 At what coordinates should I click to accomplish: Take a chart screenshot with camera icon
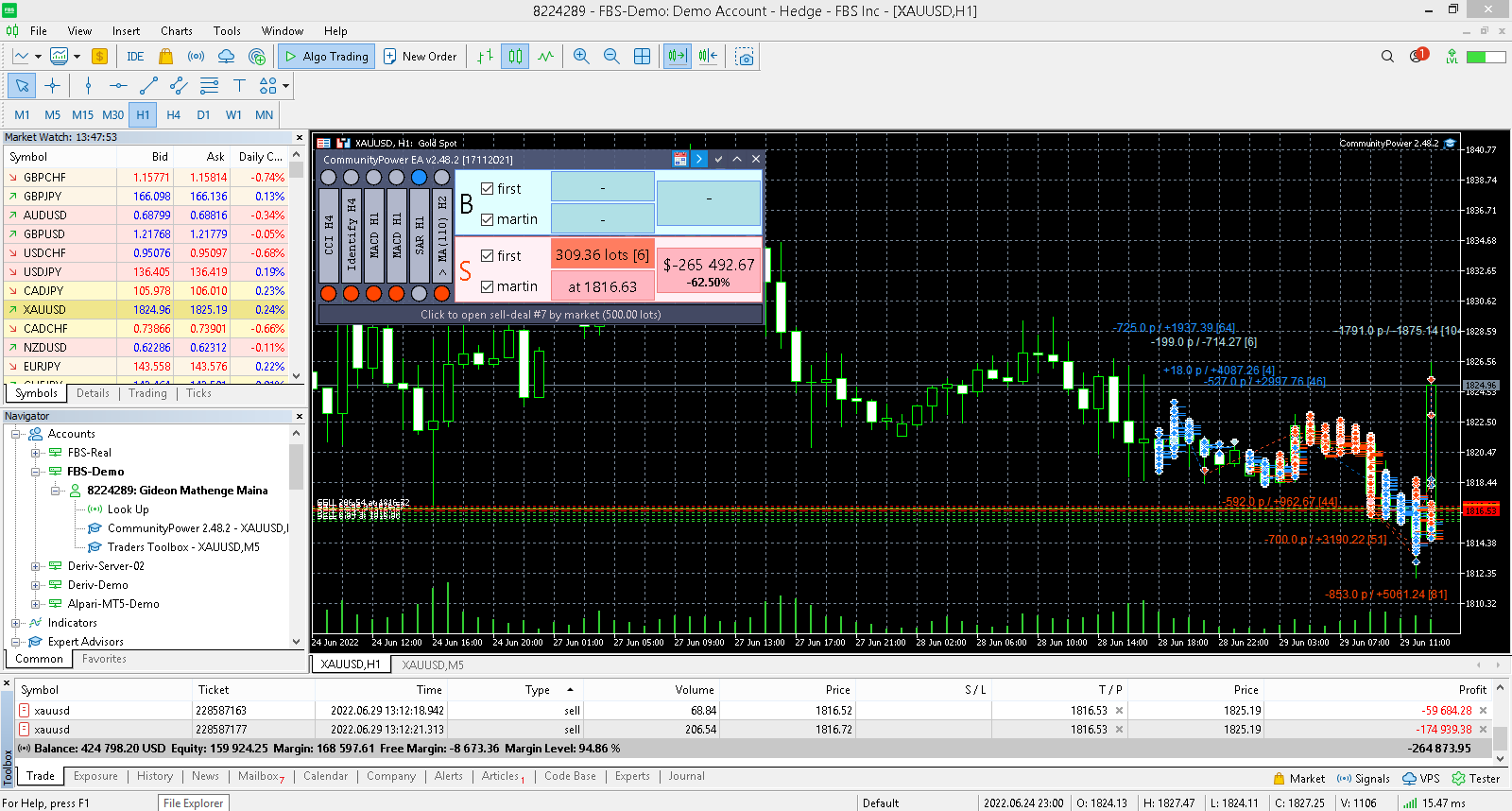click(745, 57)
